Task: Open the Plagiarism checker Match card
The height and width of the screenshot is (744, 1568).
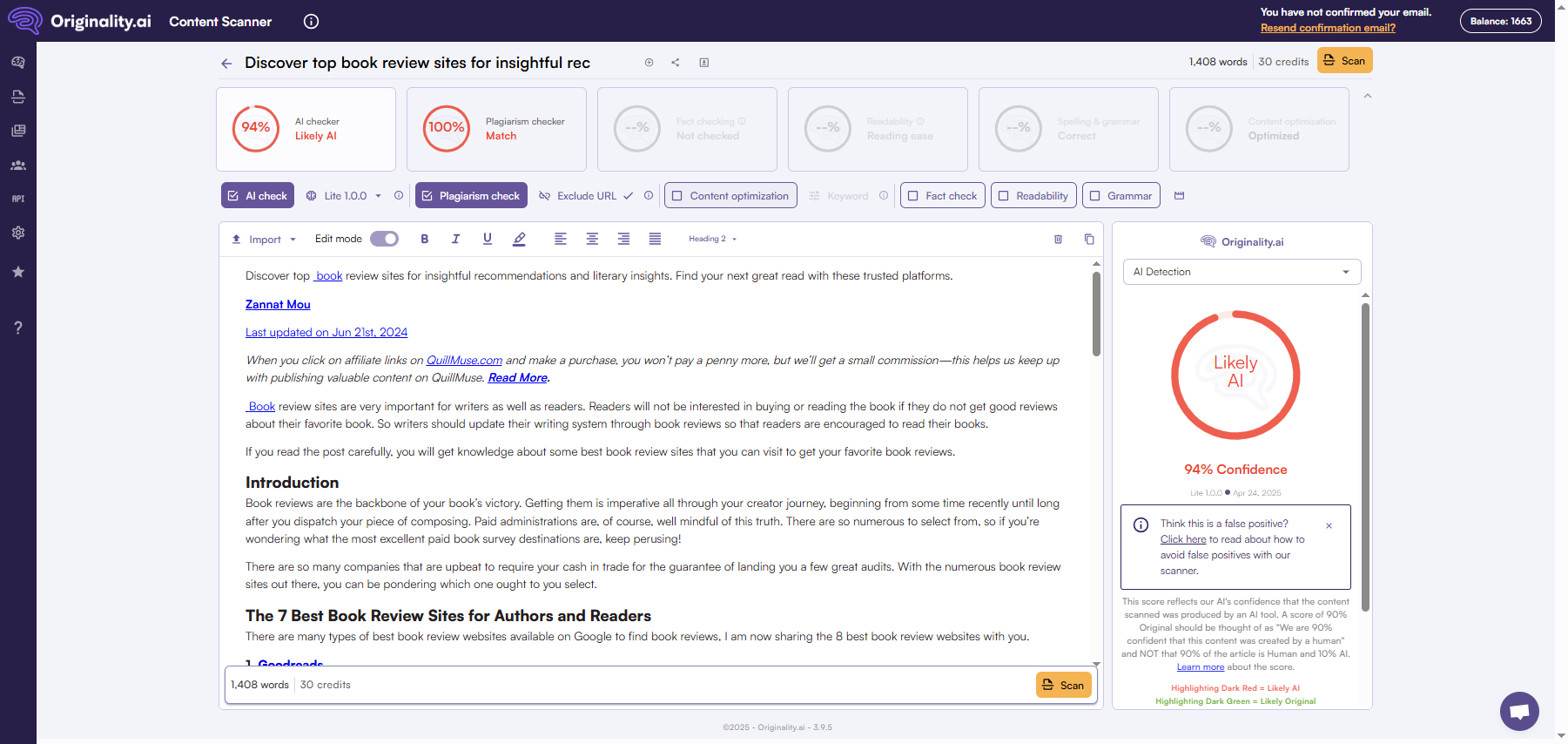Action: [496, 129]
